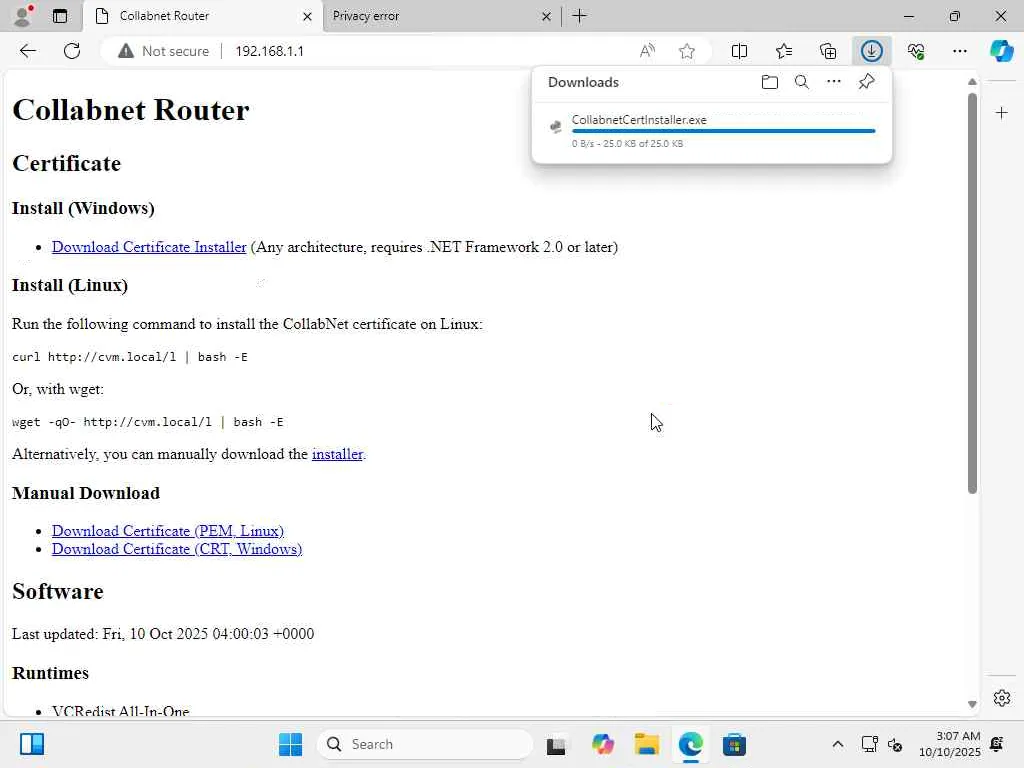Download Certificate (PEM, Linux) link
Viewport: 1024px width, 768px height.
(x=168, y=531)
